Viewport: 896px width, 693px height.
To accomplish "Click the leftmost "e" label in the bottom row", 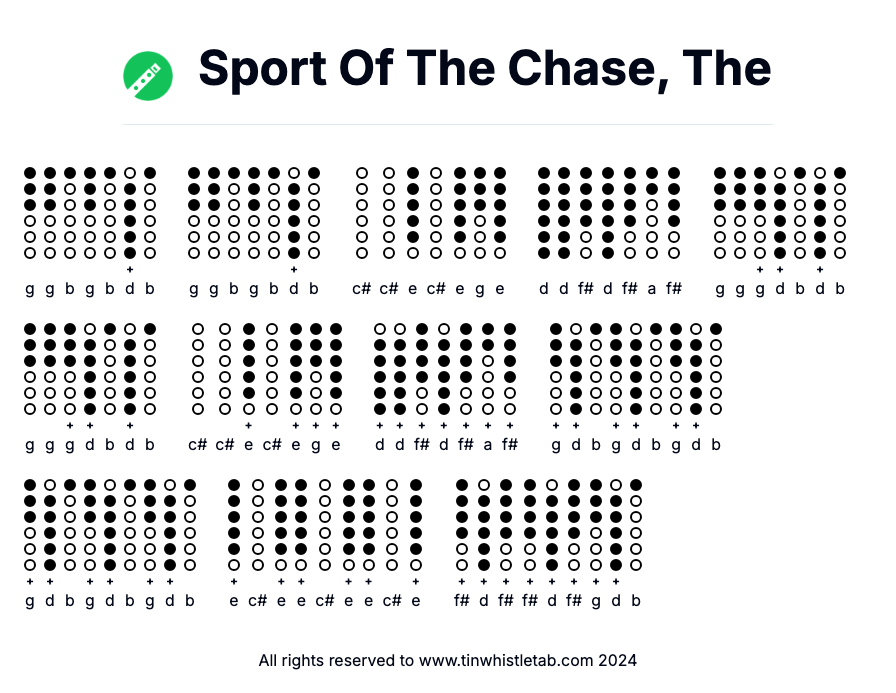I will coord(234,601).
